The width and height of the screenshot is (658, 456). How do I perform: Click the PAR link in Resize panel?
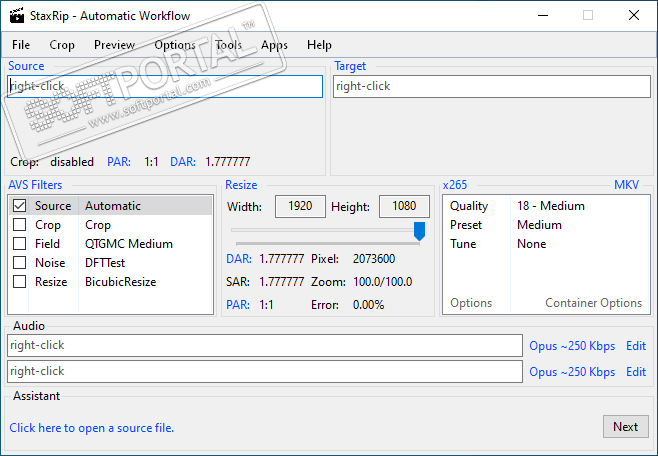point(238,305)
